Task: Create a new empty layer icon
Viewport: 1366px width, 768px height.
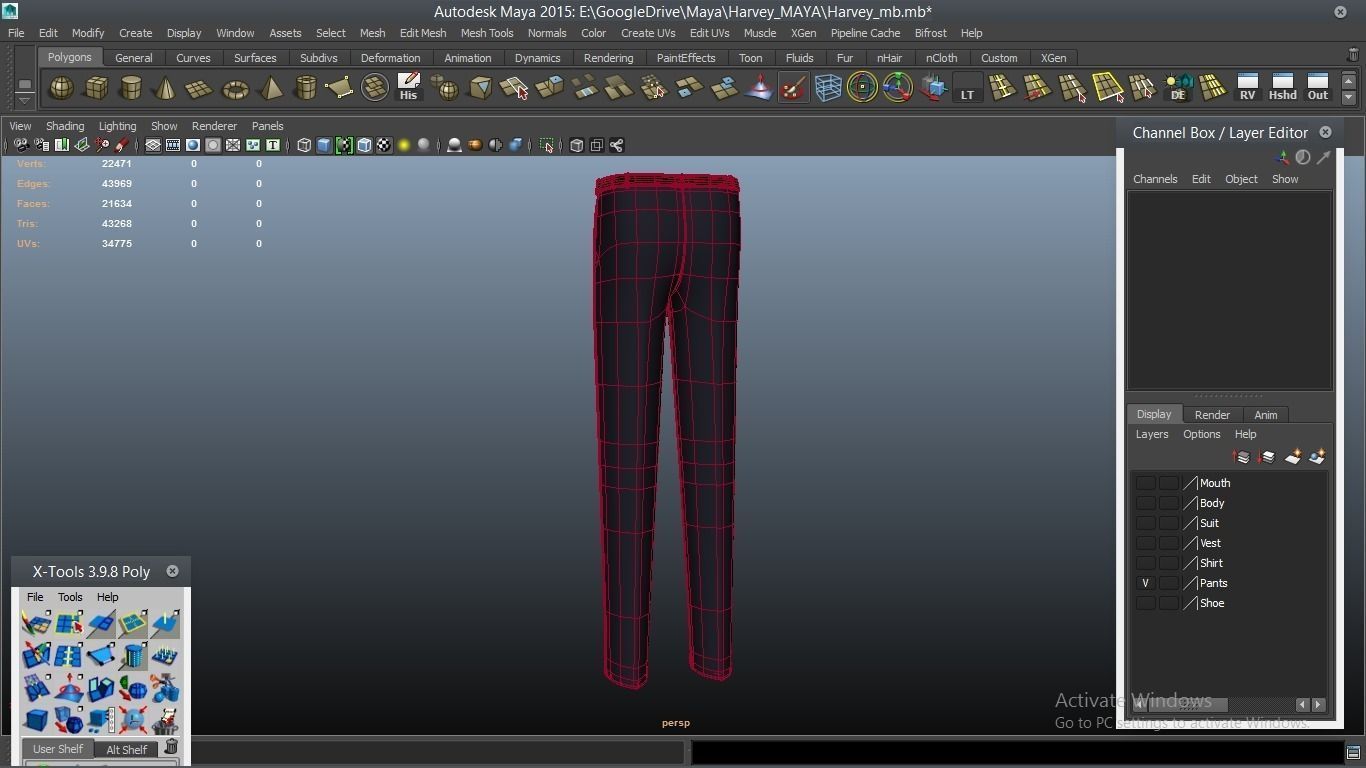Action: pos(1293,457)
